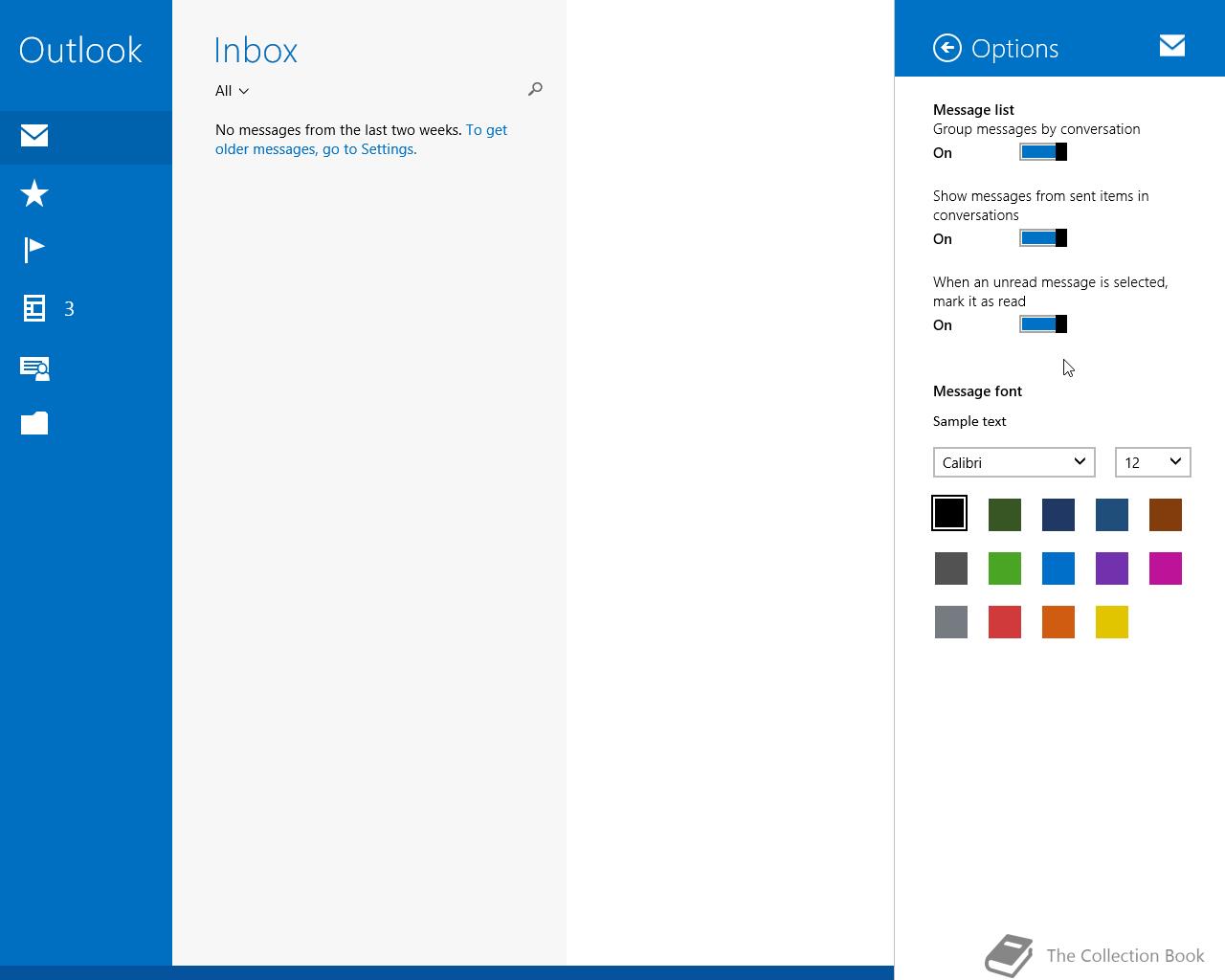This screenshot has width=1225, height=980.
Task: Toggle Show messages from sent items switch
Action: coord(1043,238)
